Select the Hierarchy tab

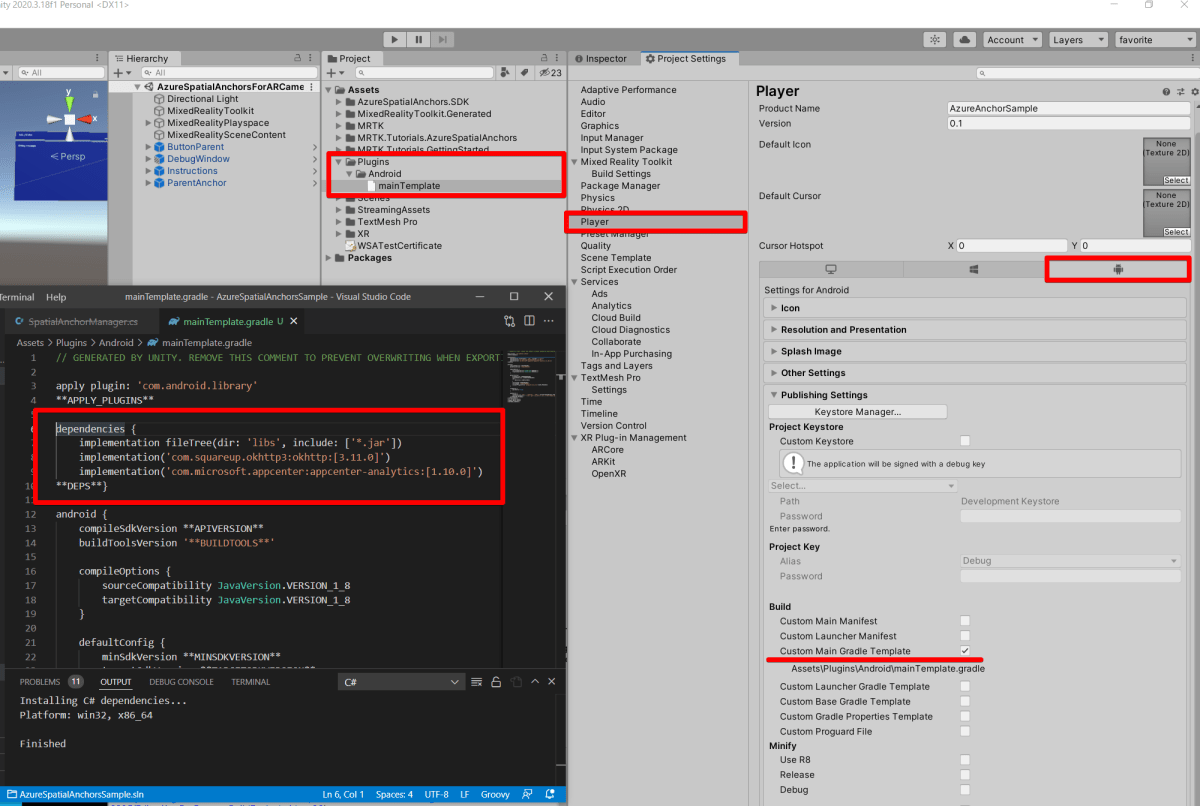pos(142,58)
